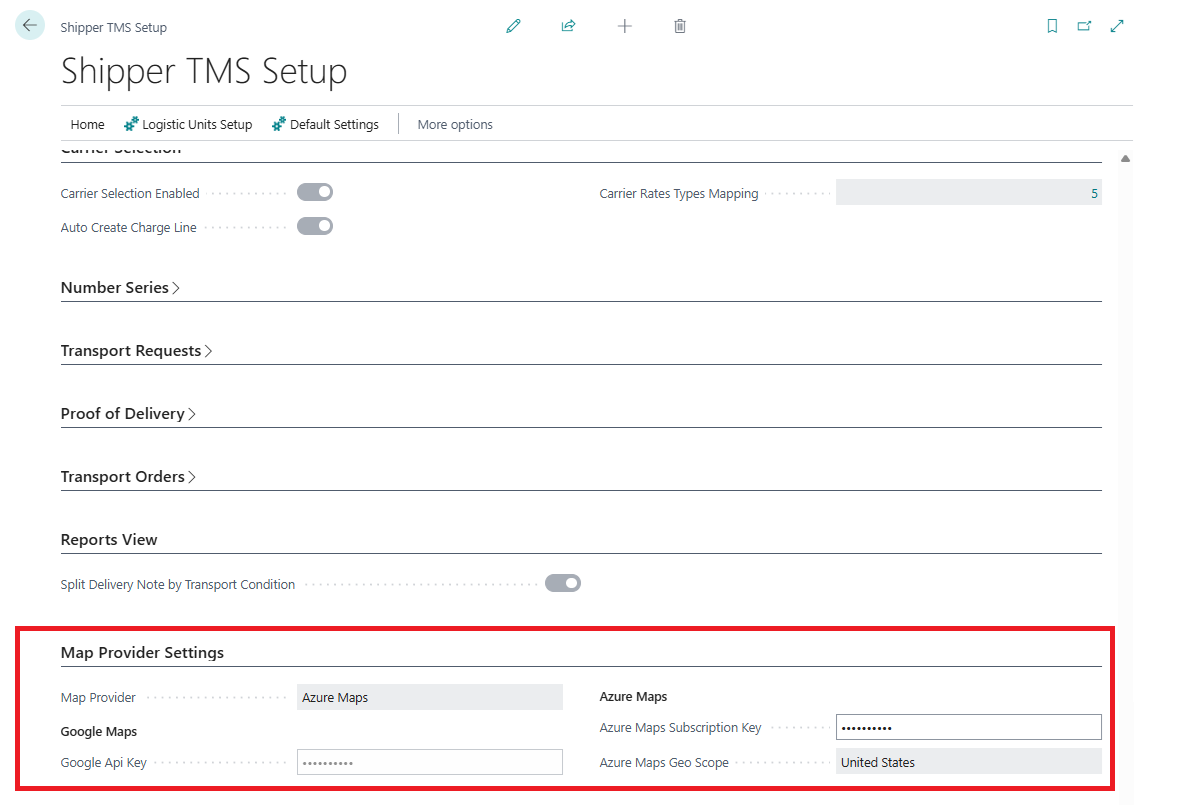Toggle Split Delivery Note by Transport Condition
Image resolution: width=1191 pixels, height=805 pixels.
[x=562, y=583]
